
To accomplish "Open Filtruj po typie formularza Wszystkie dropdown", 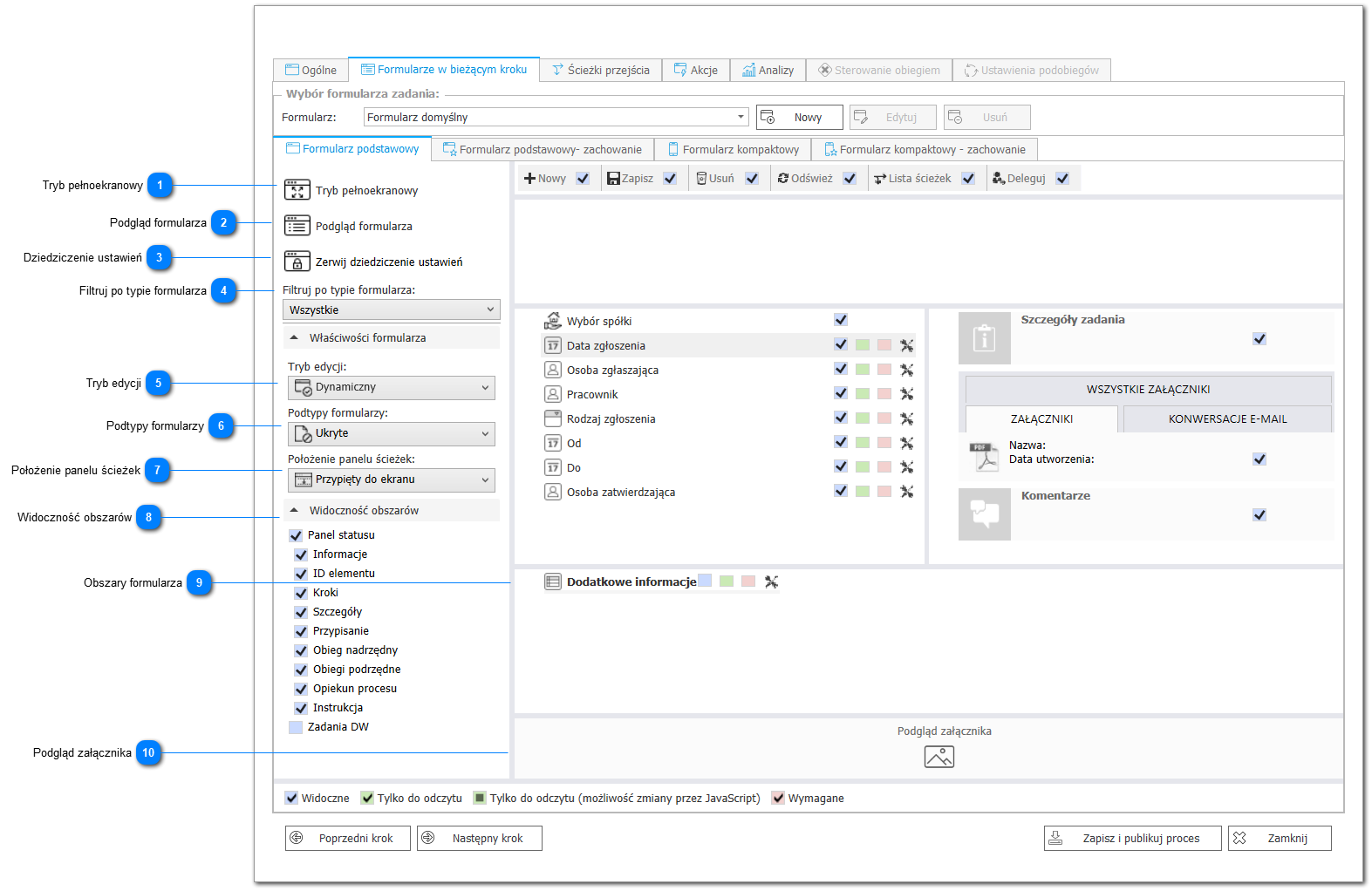I will point(392,309).
